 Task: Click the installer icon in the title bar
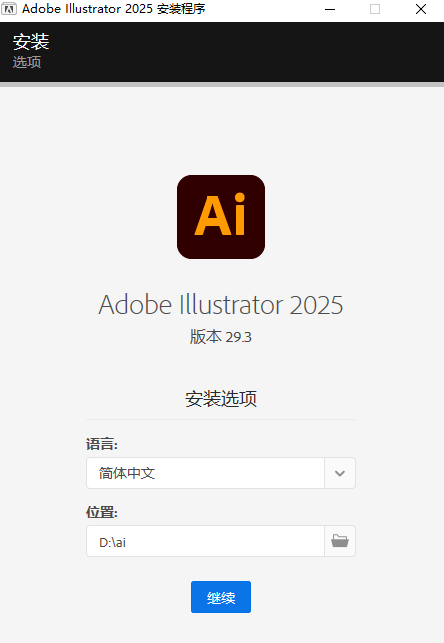[x=9, y=9]
